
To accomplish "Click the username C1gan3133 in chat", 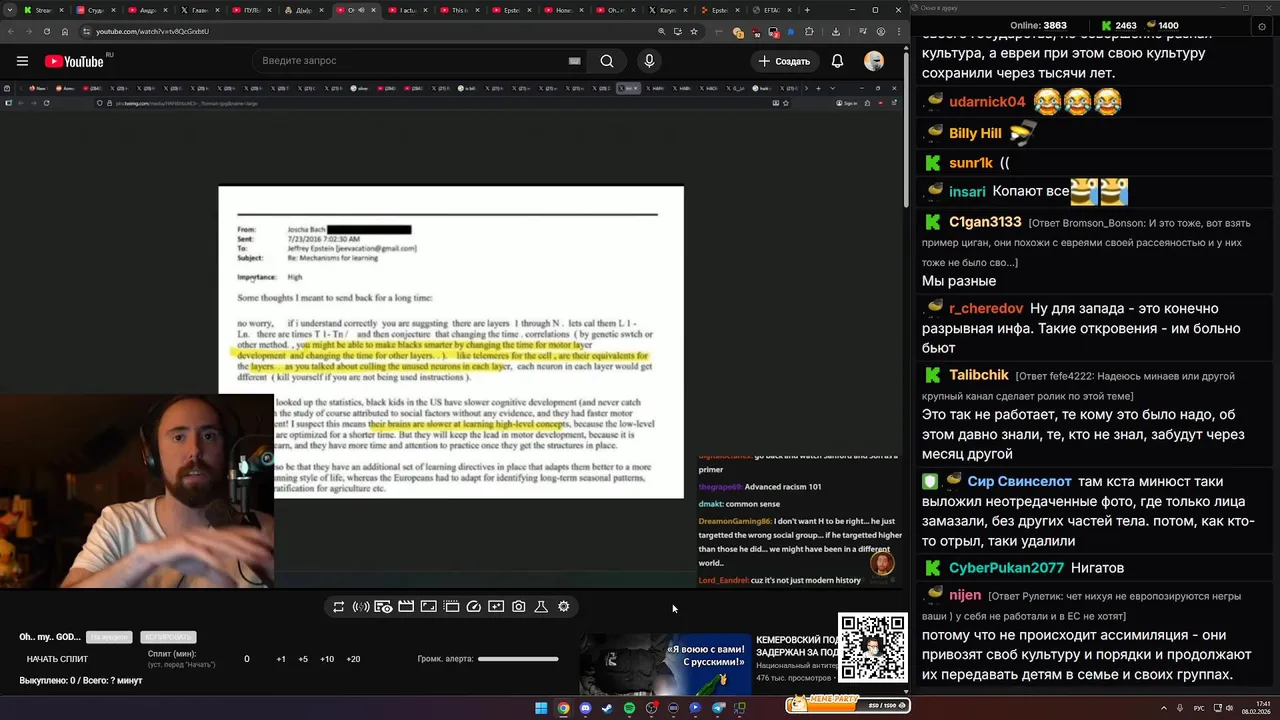I will (985, 222).
